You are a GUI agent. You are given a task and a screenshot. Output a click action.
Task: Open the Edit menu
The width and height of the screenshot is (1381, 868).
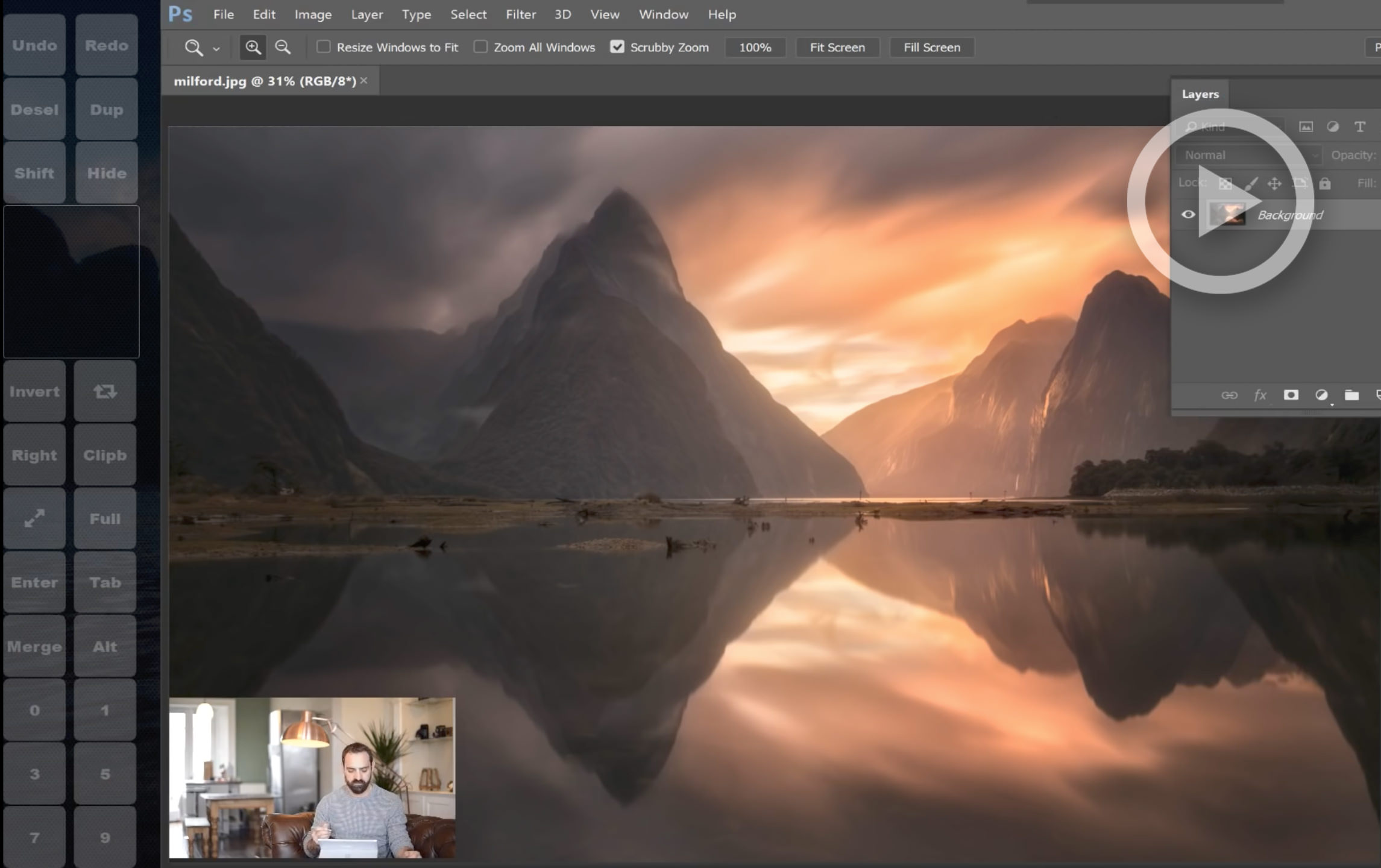click(x=264, y=14)
